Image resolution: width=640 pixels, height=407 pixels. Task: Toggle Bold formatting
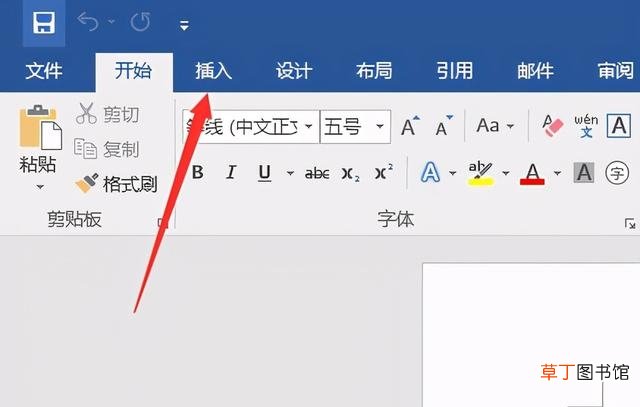[198, 173]
